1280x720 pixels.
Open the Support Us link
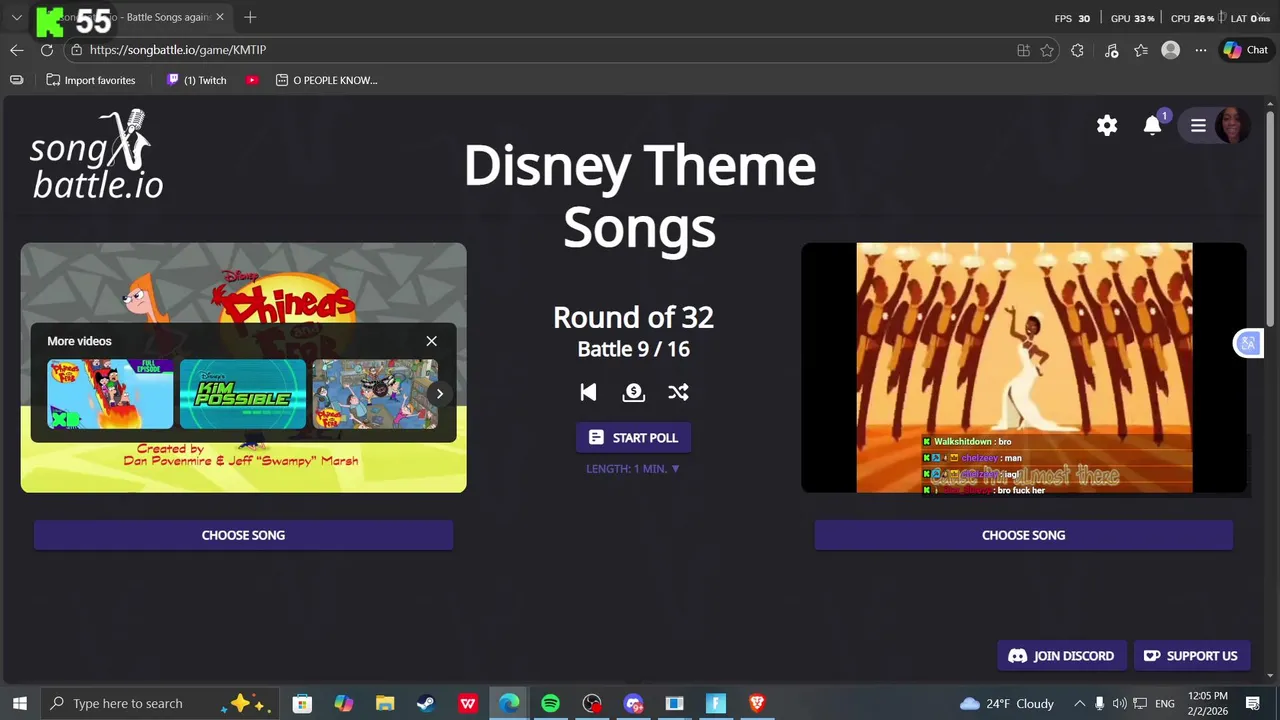pyautogui.click(x=1191, y=656)
